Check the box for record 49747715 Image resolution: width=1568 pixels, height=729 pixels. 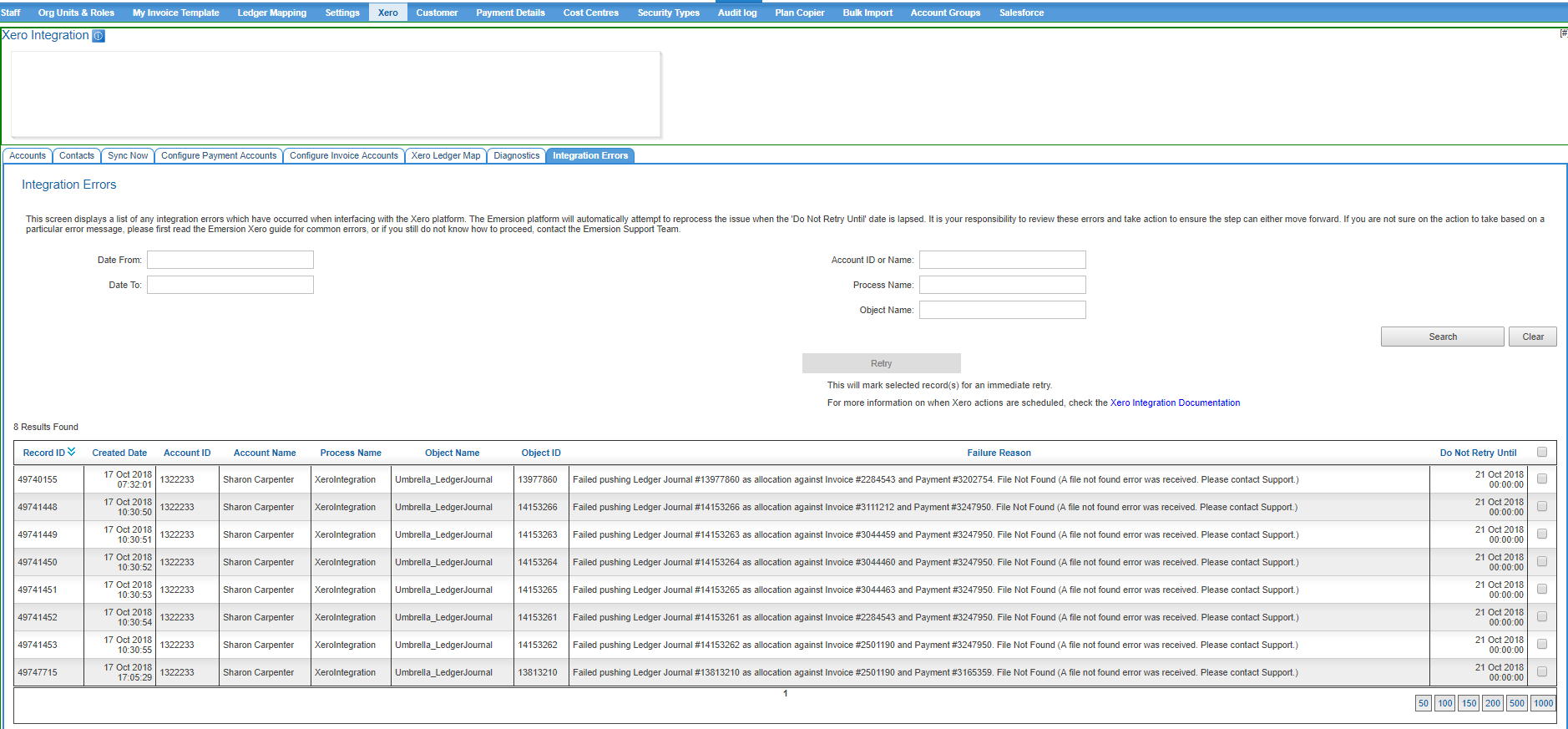click(x=1541, y=672)
